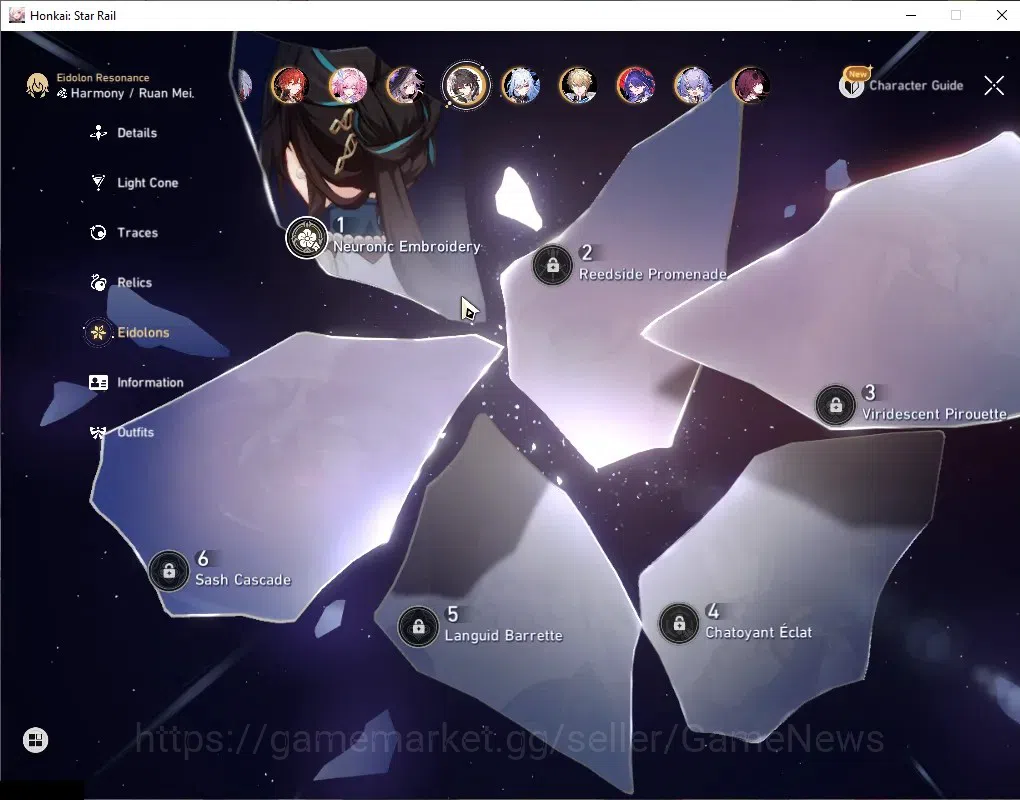Select the highlighted brown-haired Ruan Mei avatar

[x=466, y=85]
